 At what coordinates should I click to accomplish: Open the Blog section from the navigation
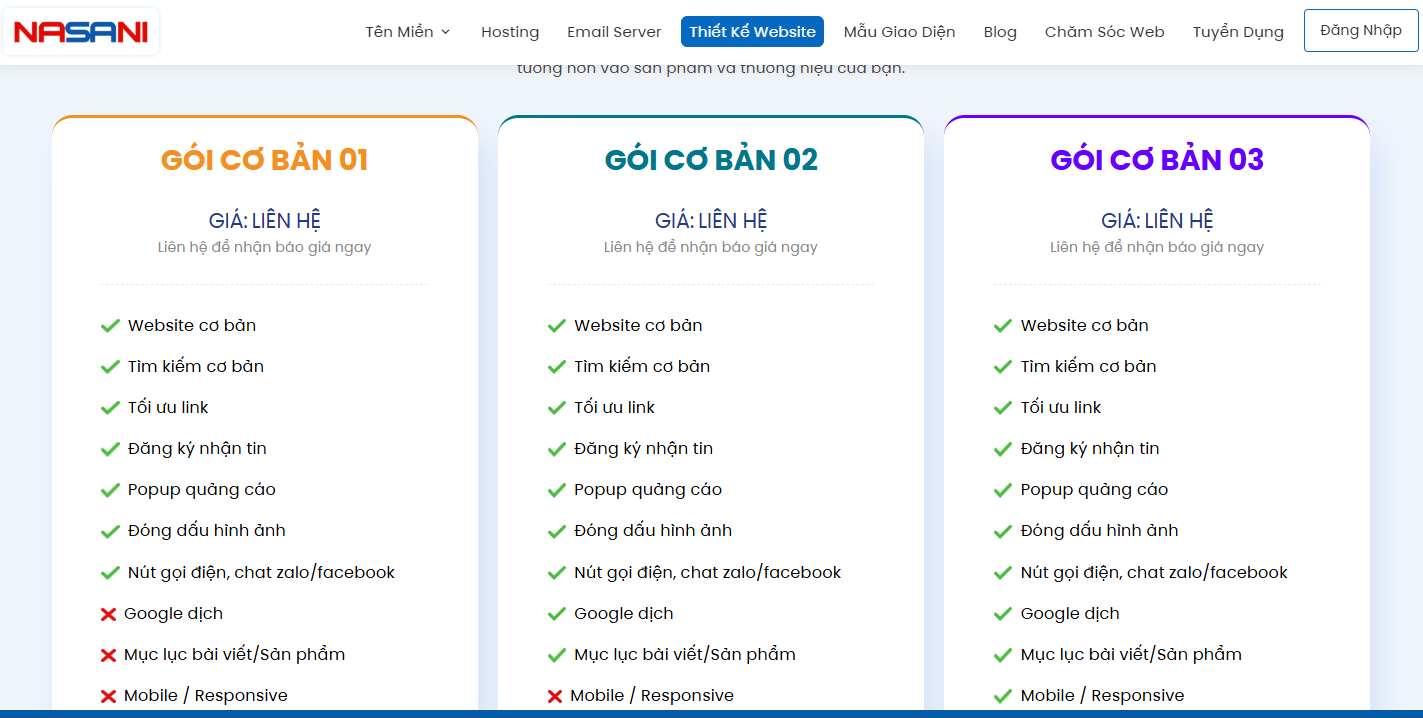coord(999,31)
